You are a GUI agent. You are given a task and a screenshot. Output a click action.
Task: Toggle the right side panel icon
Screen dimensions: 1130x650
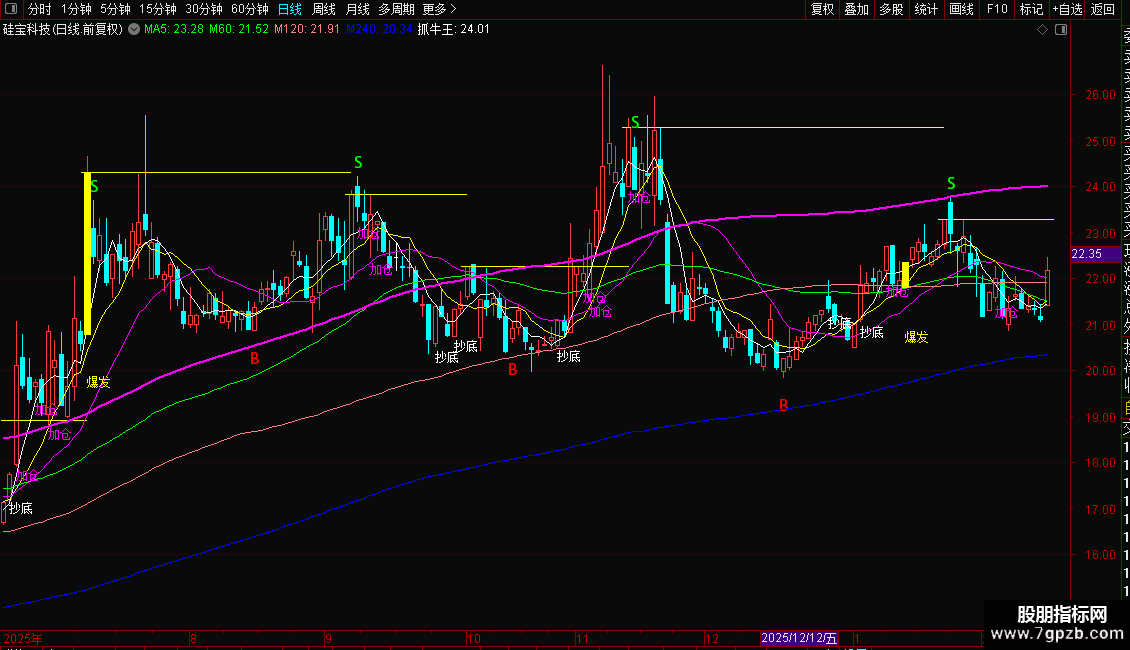pos(1061,30)
